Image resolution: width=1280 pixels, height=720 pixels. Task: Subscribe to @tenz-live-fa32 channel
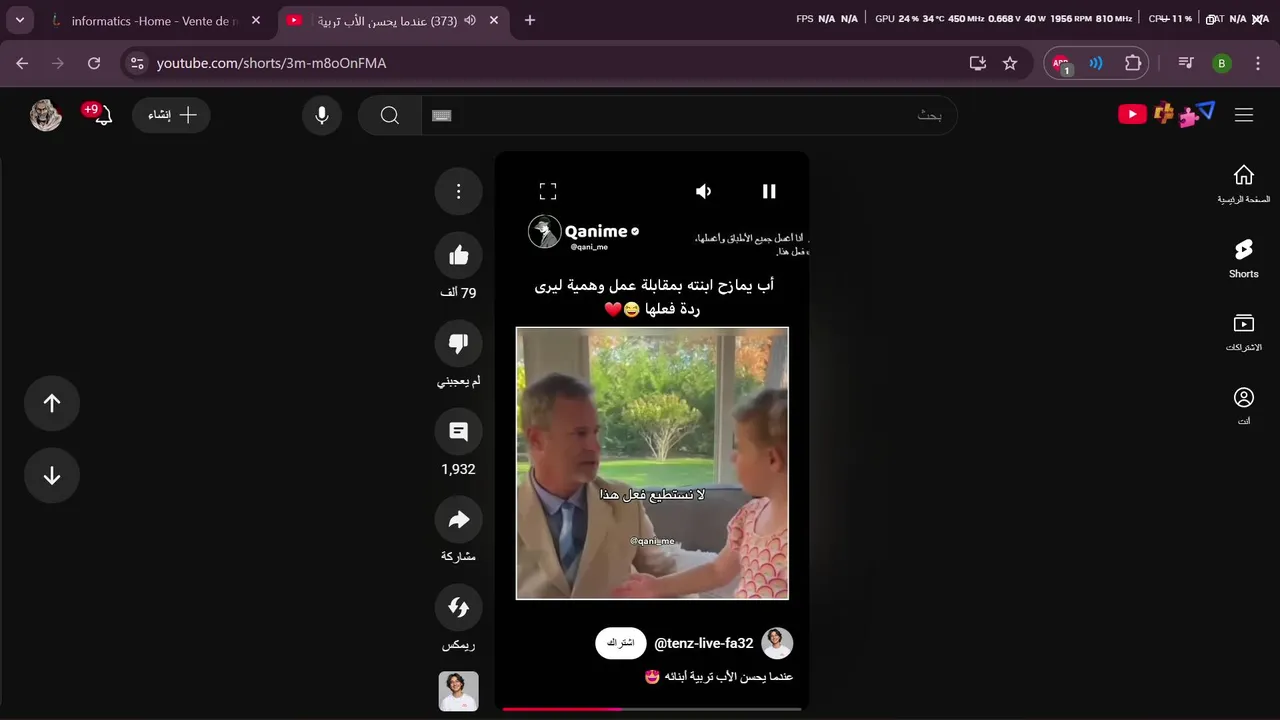pyautogui.click(x=621, y=643)
